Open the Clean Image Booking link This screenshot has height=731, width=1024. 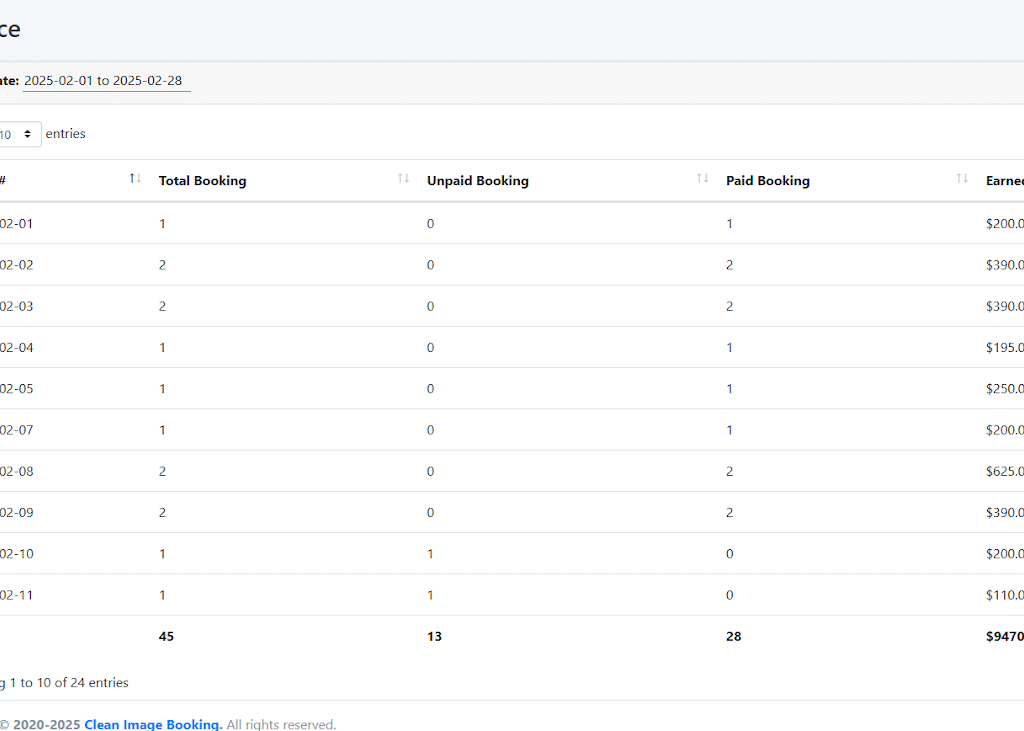(153, 724)
